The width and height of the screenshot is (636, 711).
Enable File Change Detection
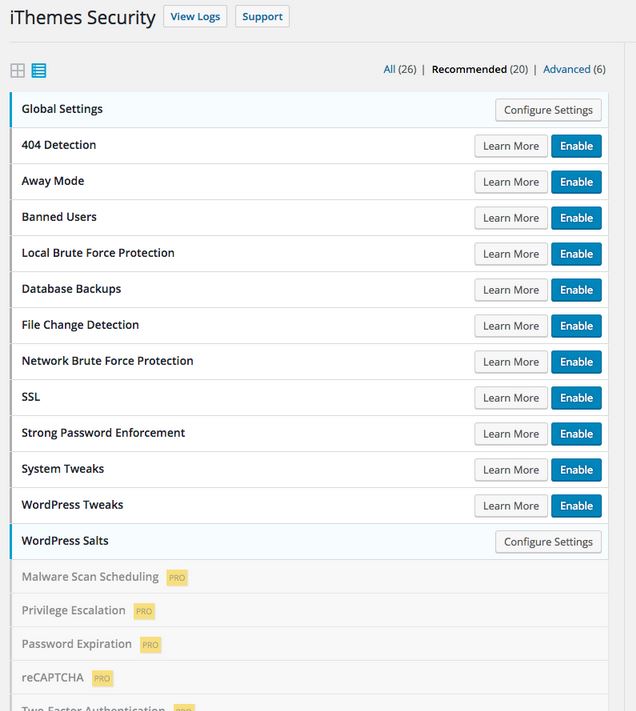click(x=576, y=326)
